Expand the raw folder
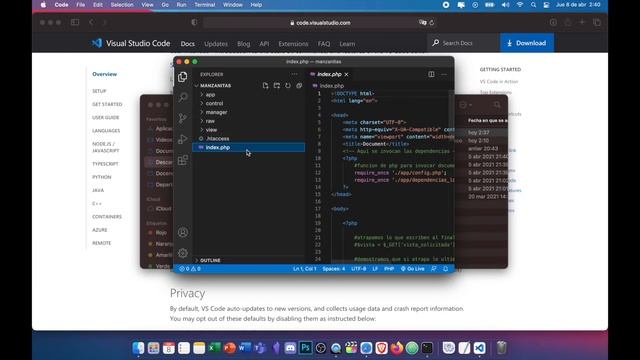The image size is (640, 360). click(249, 121)
